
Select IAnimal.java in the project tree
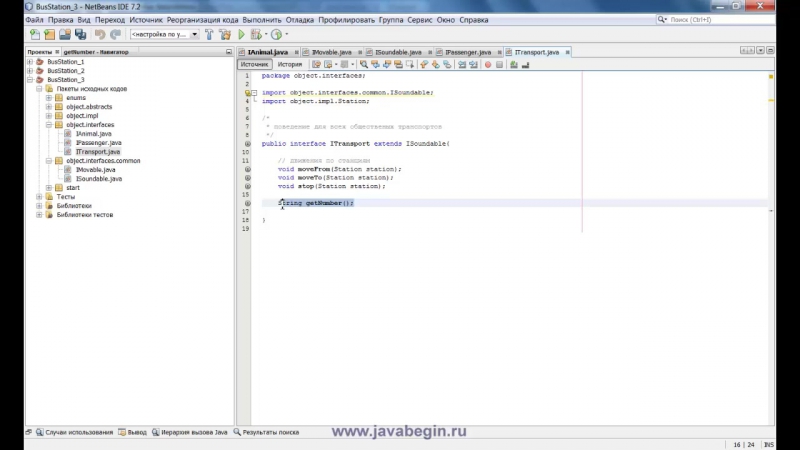point(93,133)
